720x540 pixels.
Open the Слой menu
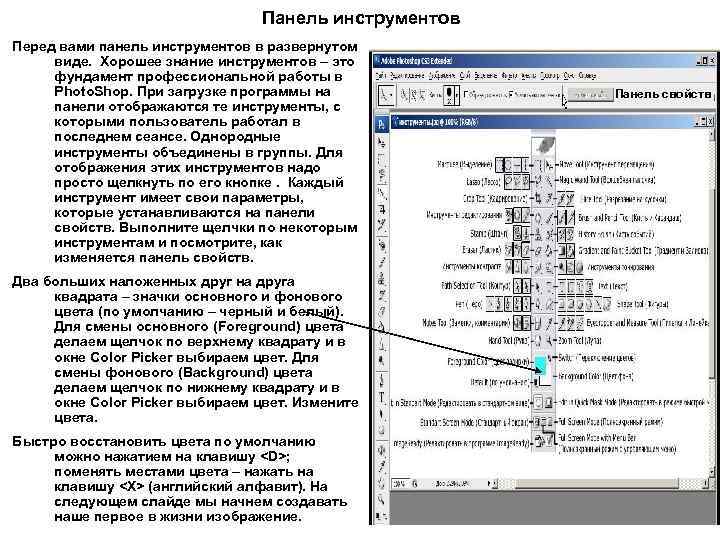click(465, 75)
